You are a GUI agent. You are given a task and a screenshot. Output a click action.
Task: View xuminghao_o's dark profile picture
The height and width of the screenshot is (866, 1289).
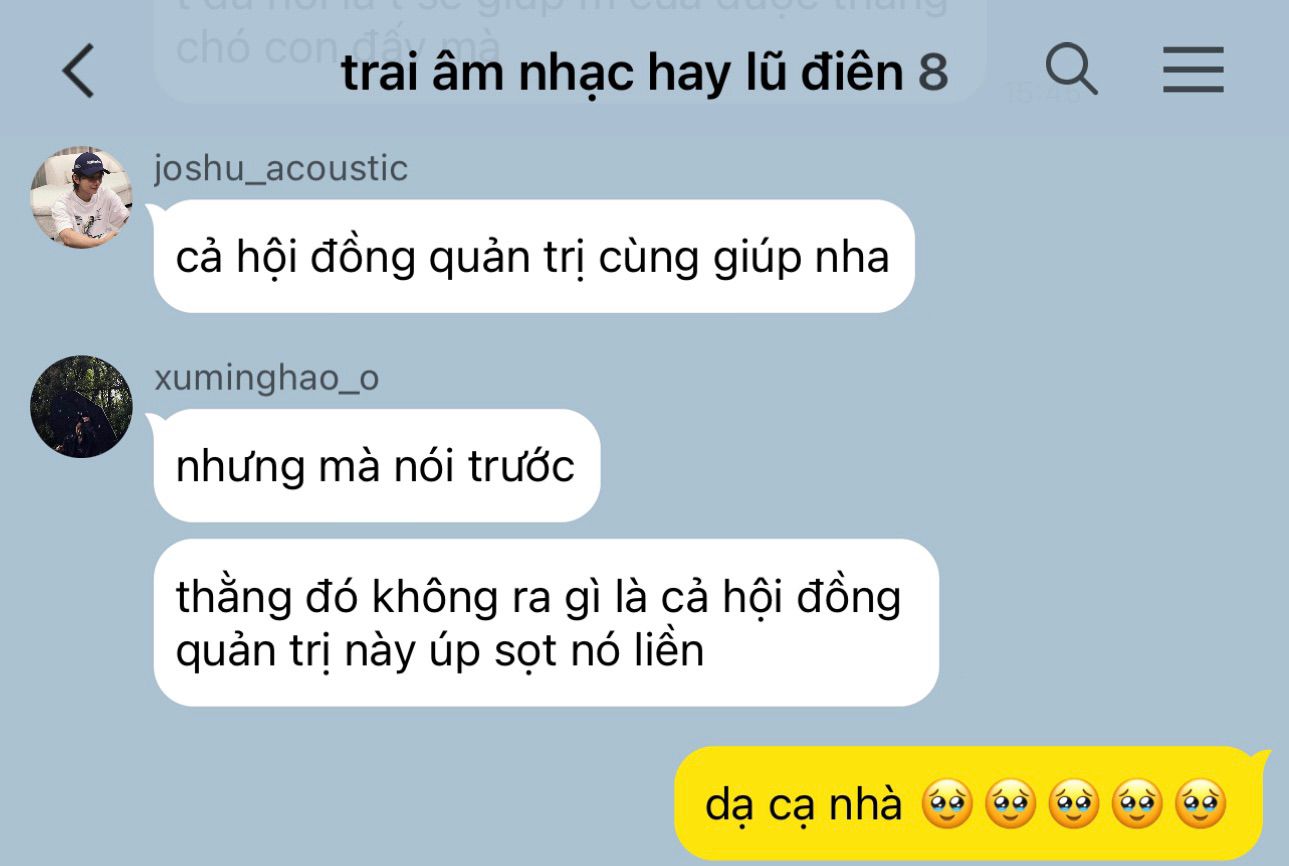[x=81, y=406]
